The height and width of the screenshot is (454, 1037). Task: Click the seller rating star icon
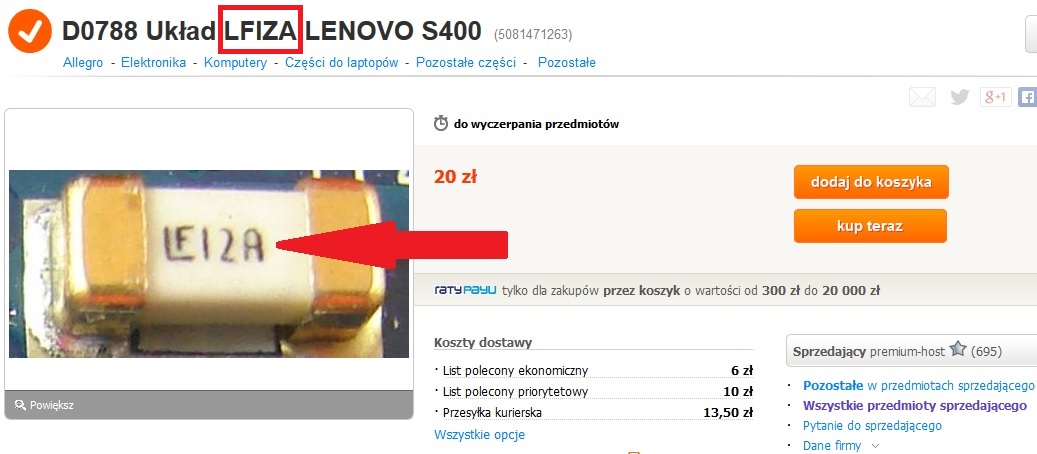(958, 349)
